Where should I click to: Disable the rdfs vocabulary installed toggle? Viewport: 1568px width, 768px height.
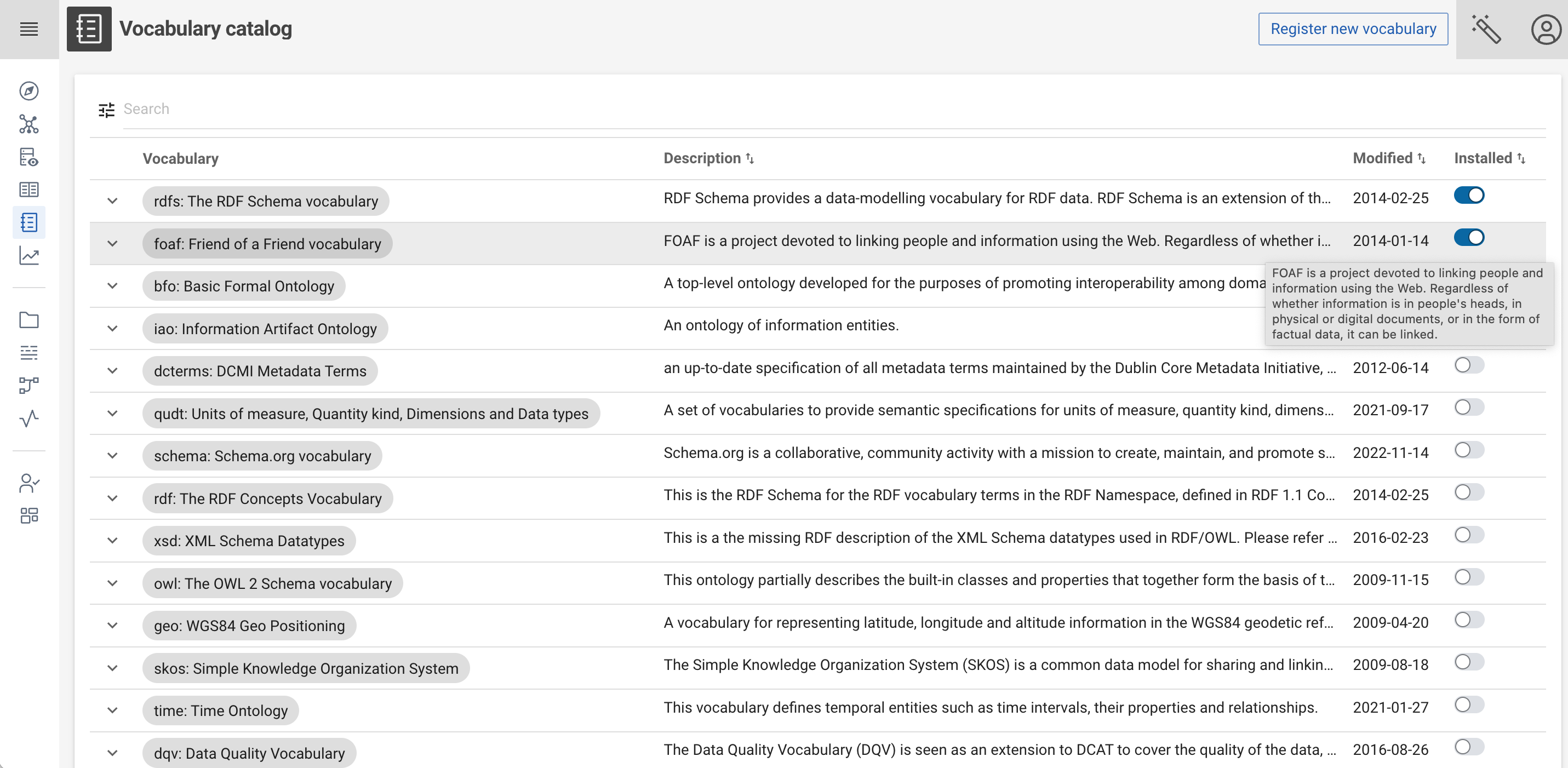[1469, 196]
